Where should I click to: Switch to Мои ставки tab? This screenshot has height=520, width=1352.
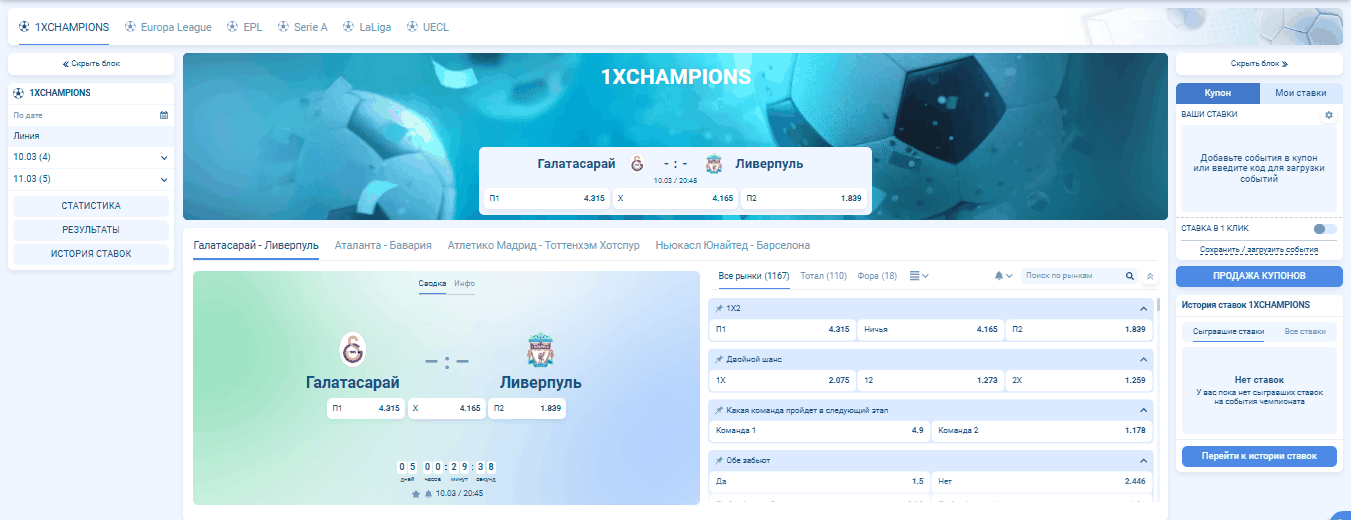click(1301, 92)
